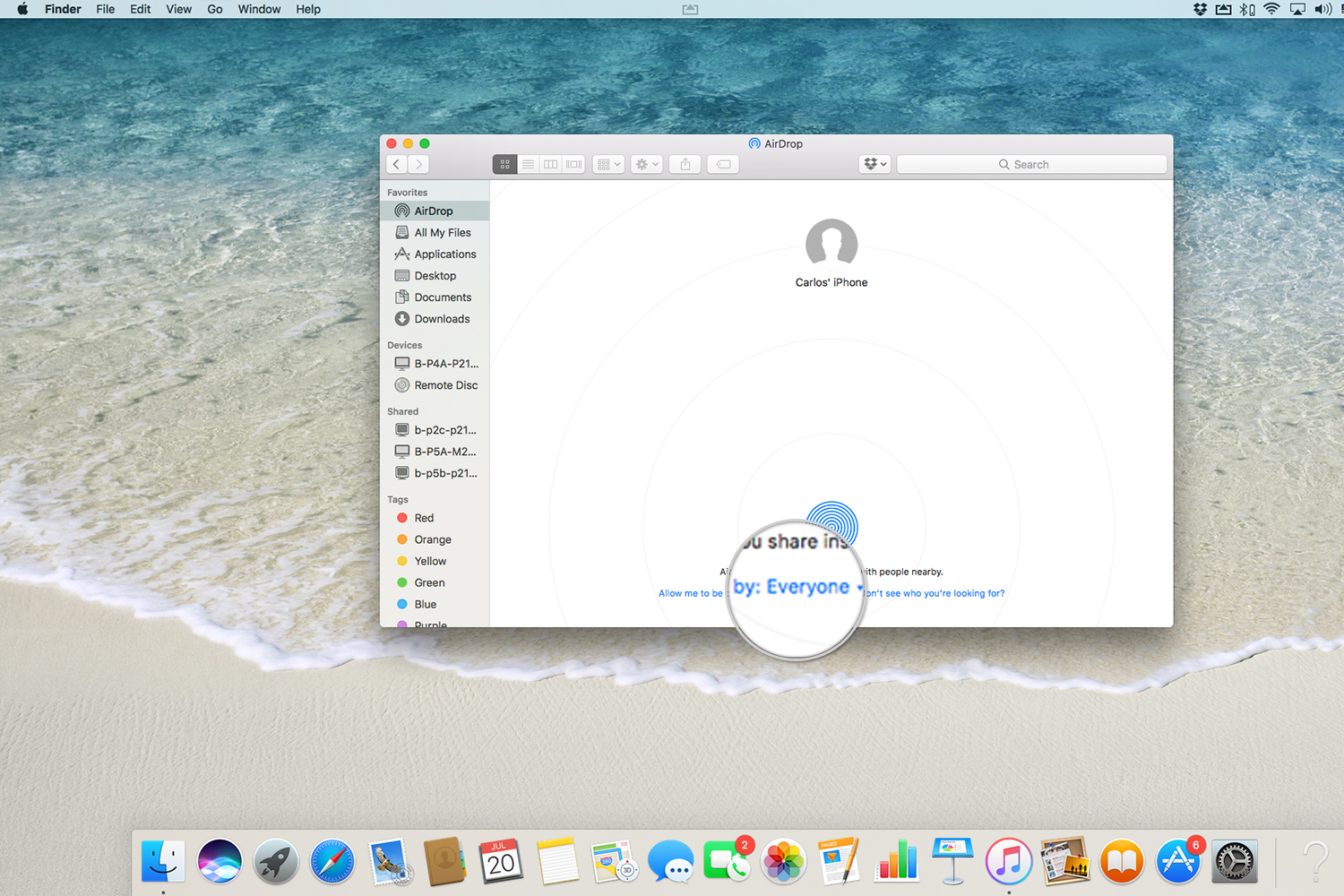Open Launchpad from the Dock
Viewport: 1344px width, 896px height.
(276, 862)
